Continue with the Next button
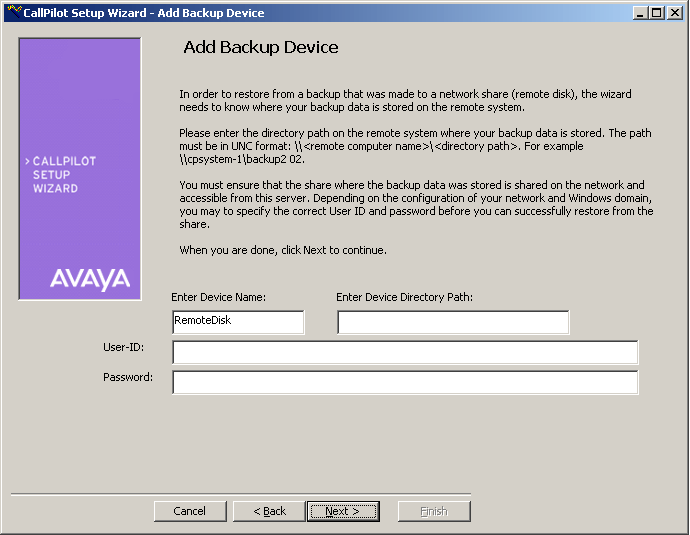Viewport: 690px width, 535px height. click(x=343, y=511)
